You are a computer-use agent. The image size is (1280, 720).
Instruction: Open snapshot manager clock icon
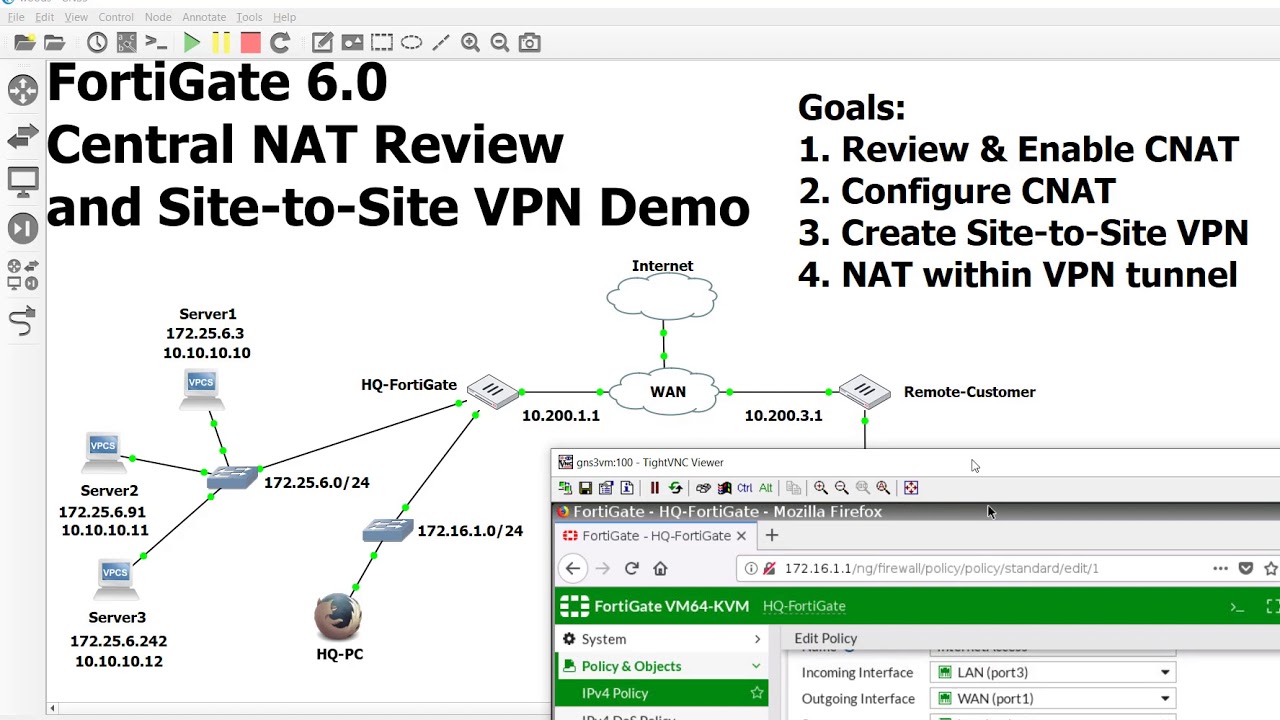click(x=97, y=42)
